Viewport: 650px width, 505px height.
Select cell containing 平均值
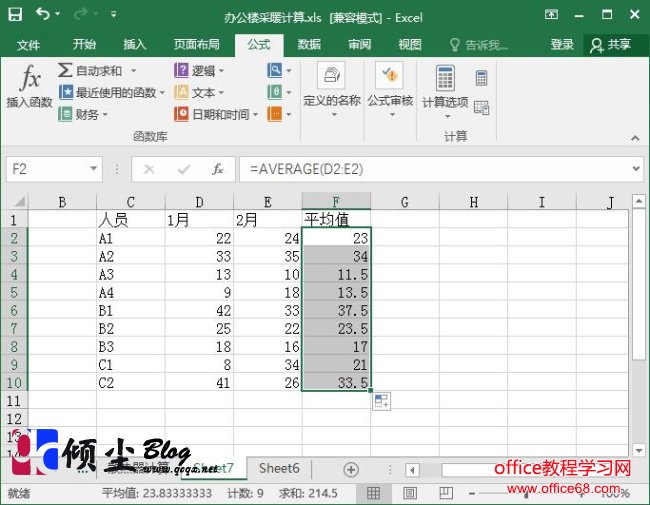pos(336,219)
